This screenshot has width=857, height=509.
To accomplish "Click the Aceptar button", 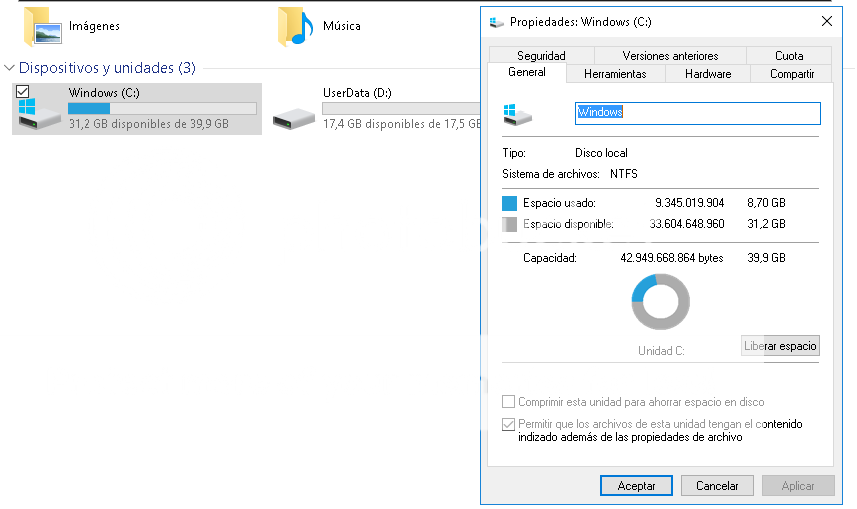I will point(636,486).
